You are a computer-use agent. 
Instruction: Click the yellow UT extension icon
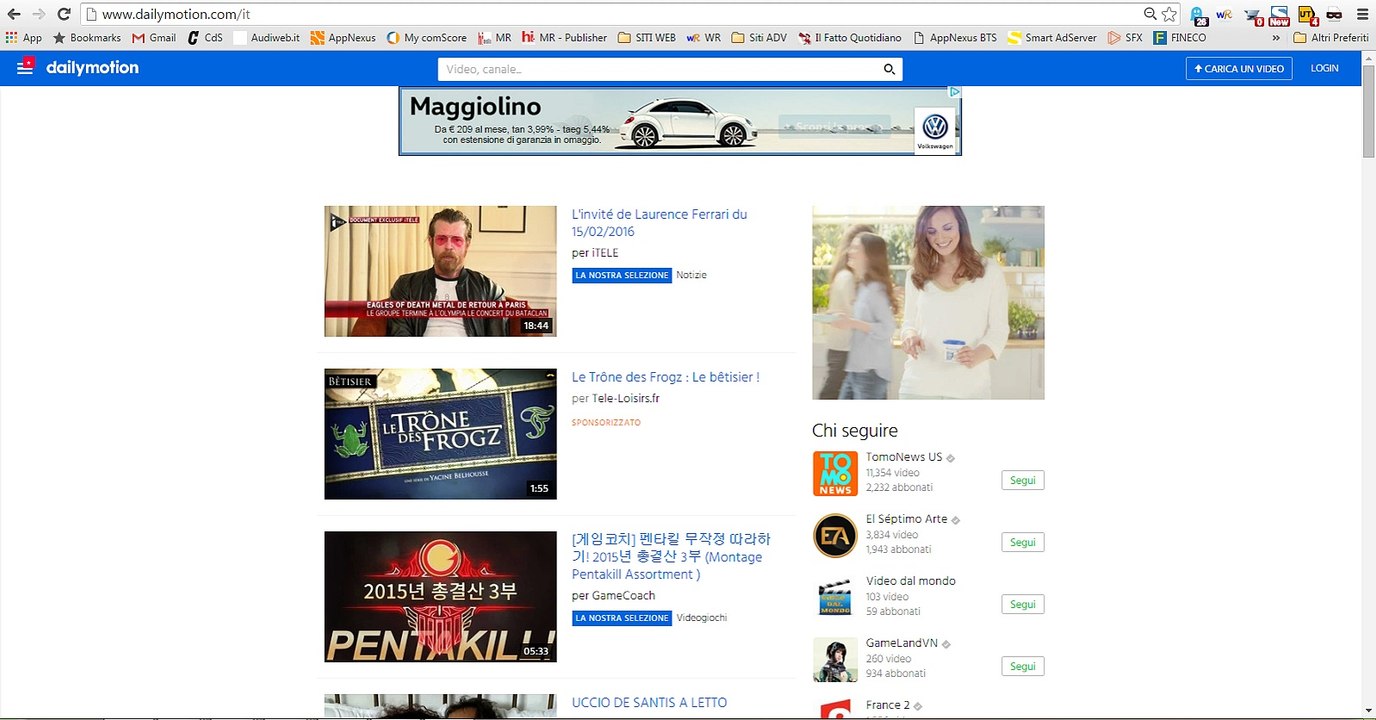tap(1307, 15)
